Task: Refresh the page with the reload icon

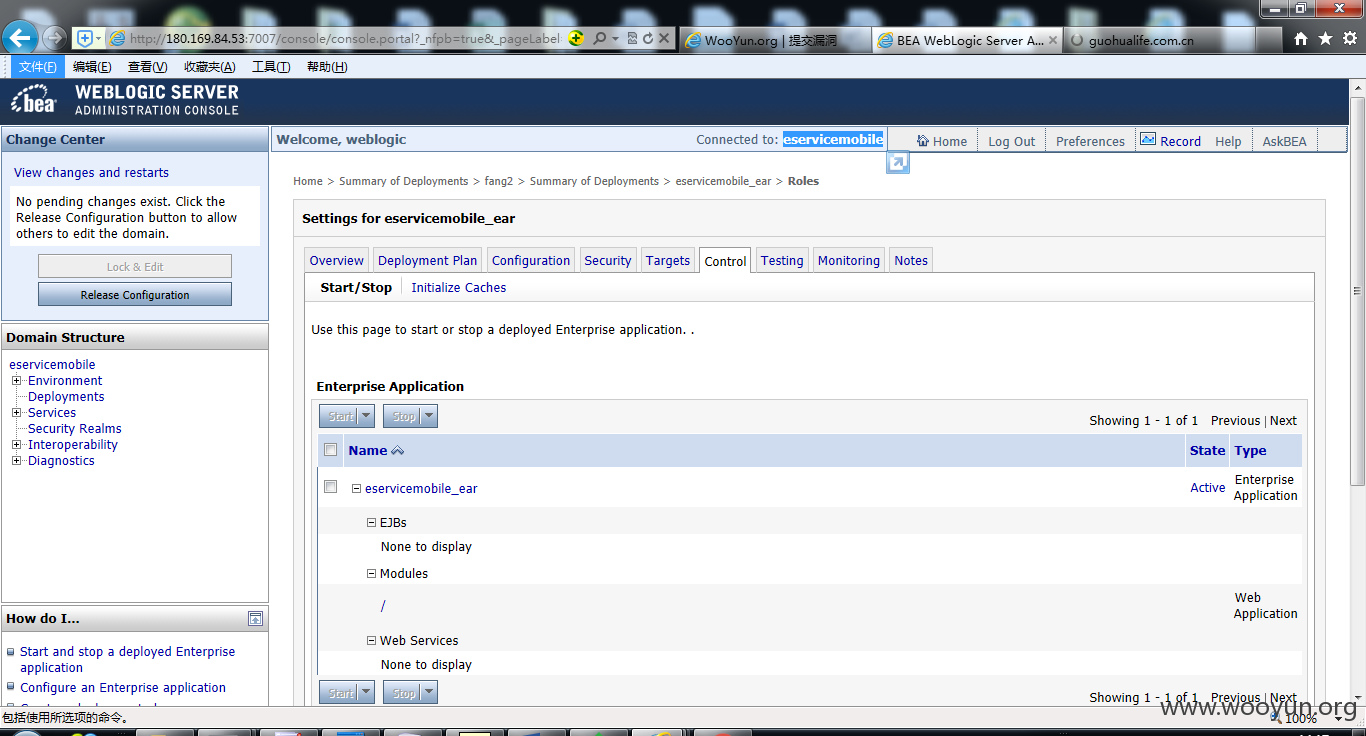Action: (648, 38)
